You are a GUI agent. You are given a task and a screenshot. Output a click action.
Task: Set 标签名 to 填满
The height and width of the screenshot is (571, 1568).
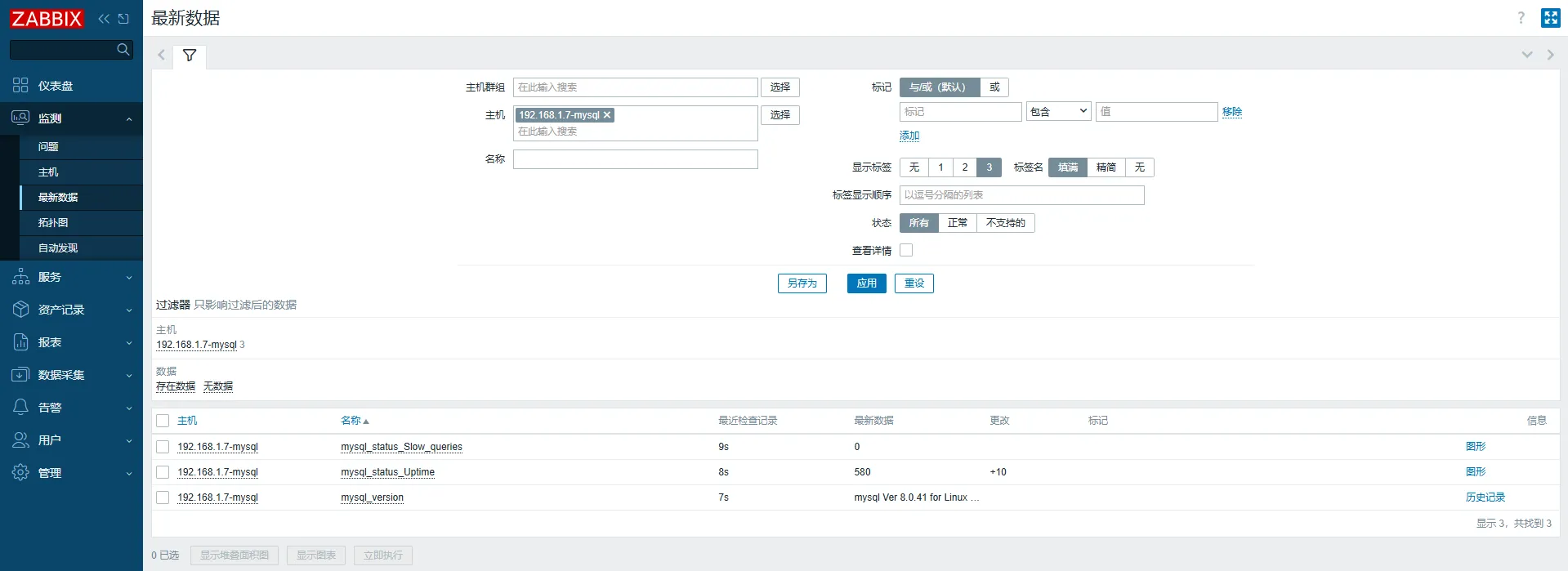pos(1068,167)
